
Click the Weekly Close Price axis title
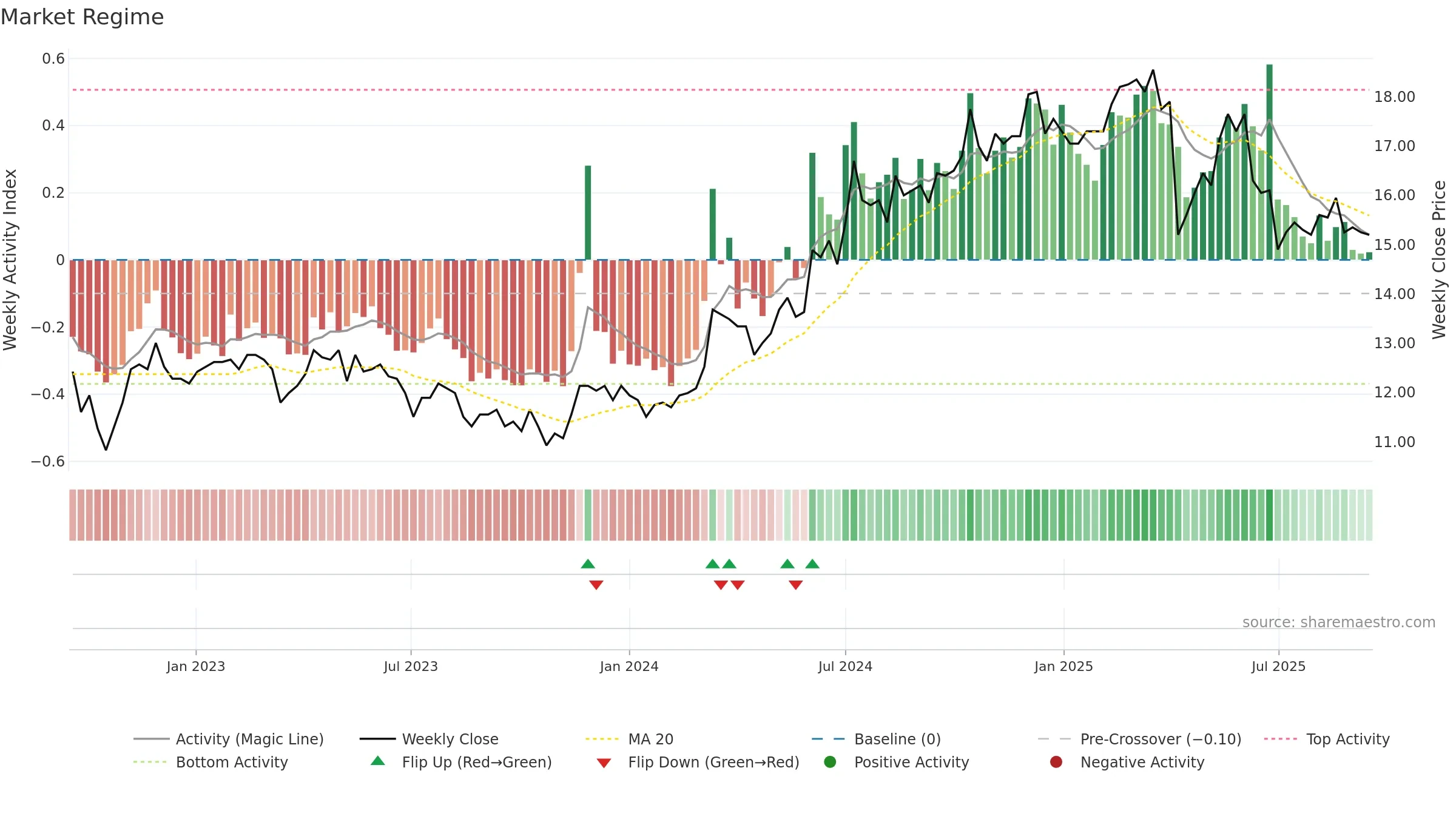click(1439, 260)
